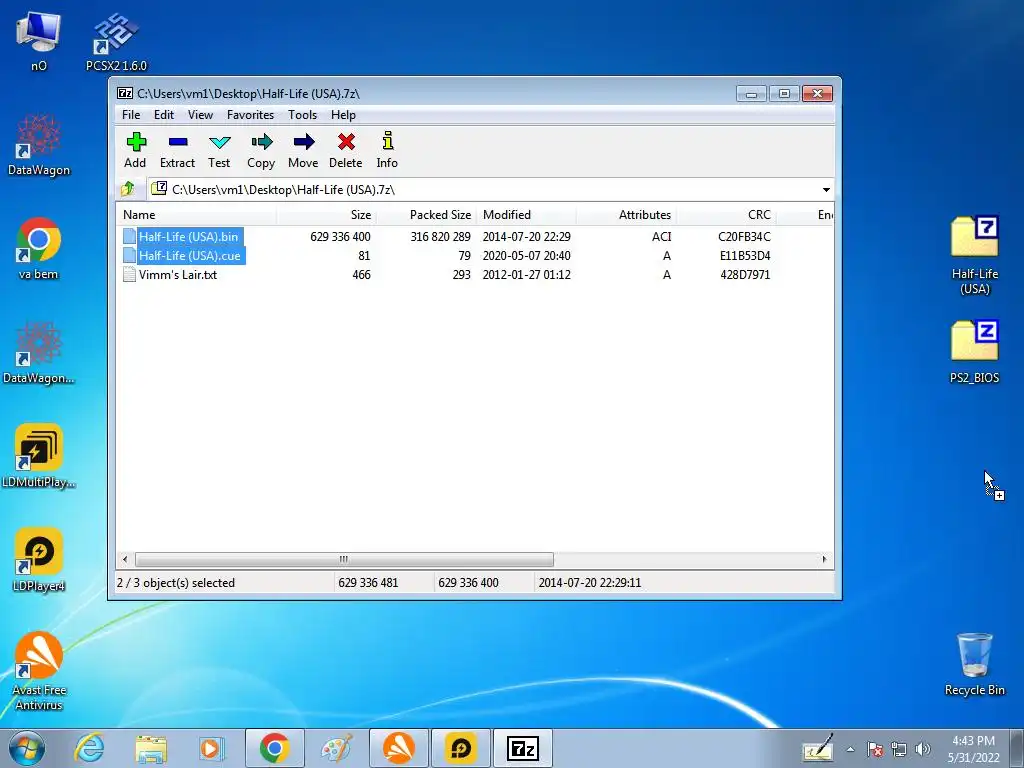Click the Avast taskbar icon
This screenshot has width=1024, height=768.
click(399, 748)
